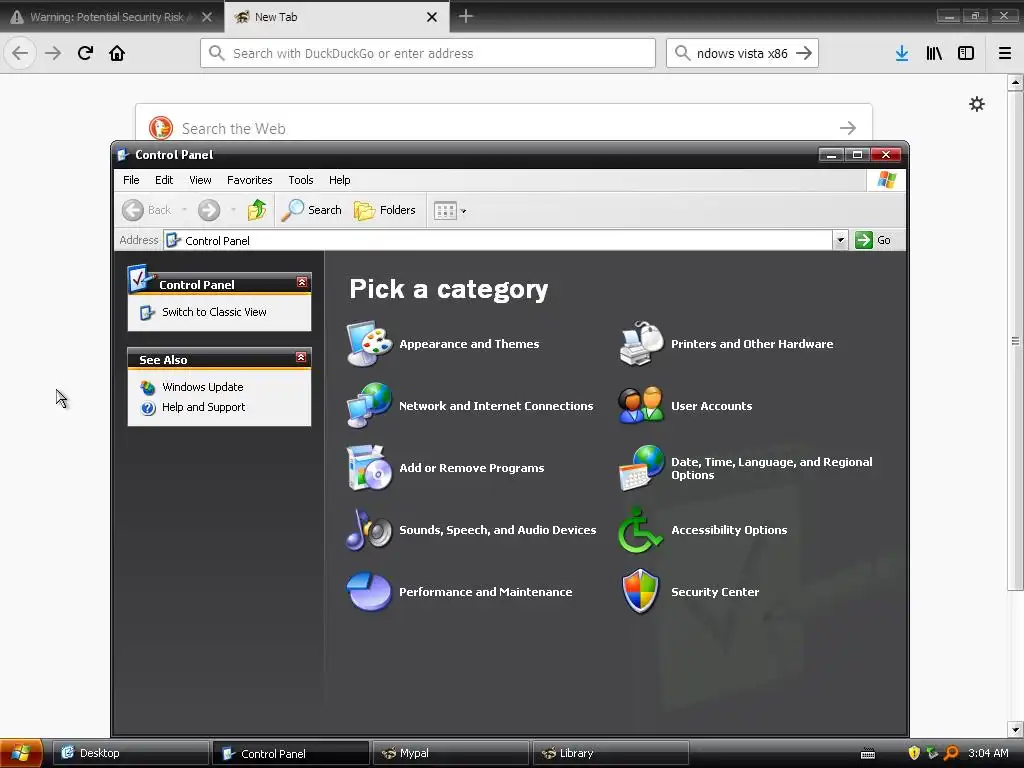Viewport: 1024px width, 768px height.
Task: Click User Accounts text link
Action: point(712,406)
